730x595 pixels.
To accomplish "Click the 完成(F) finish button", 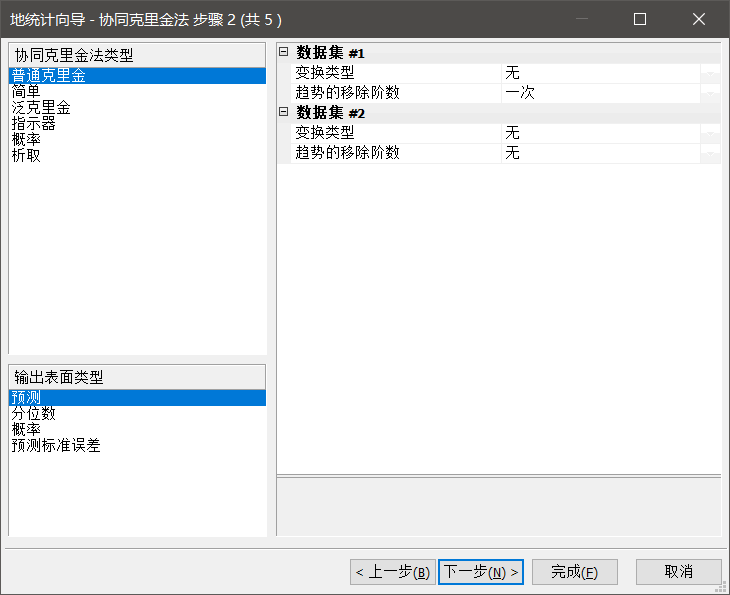I will (x=575, y=572).
